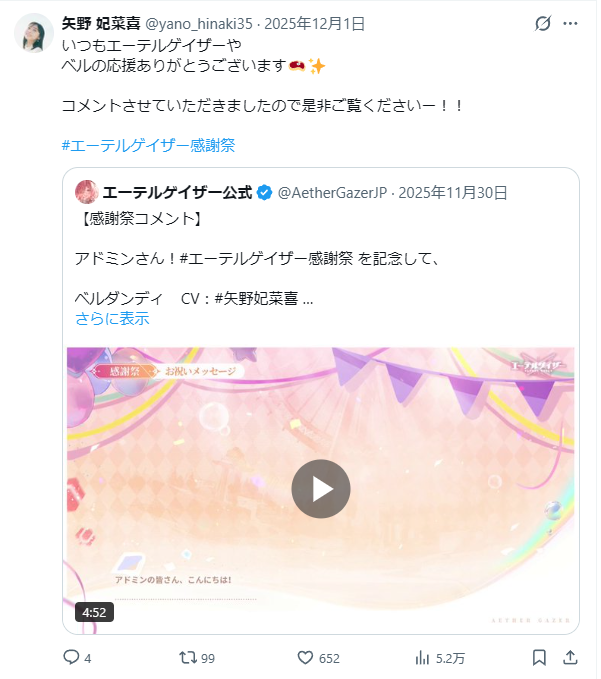
Task: Open the reply icon with 4 comments
Action: coord(71,657)
